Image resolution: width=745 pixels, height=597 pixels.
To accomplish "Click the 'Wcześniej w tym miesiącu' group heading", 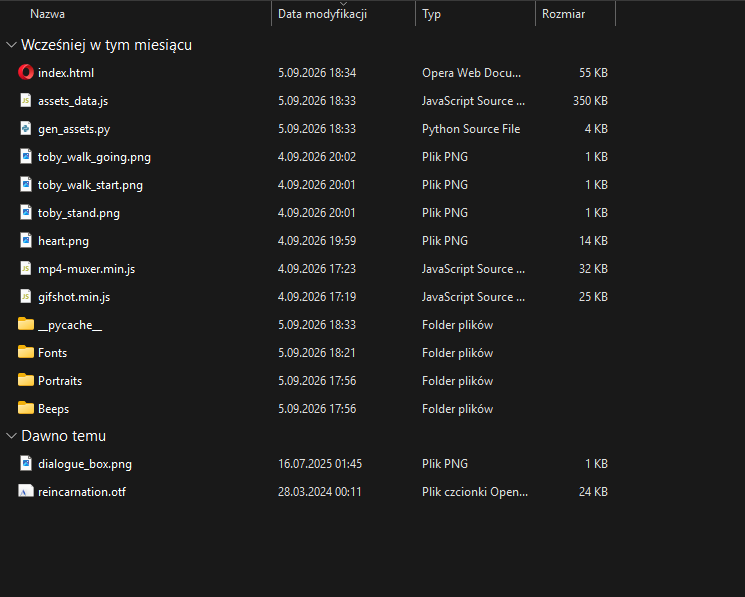I will (106, 45).
